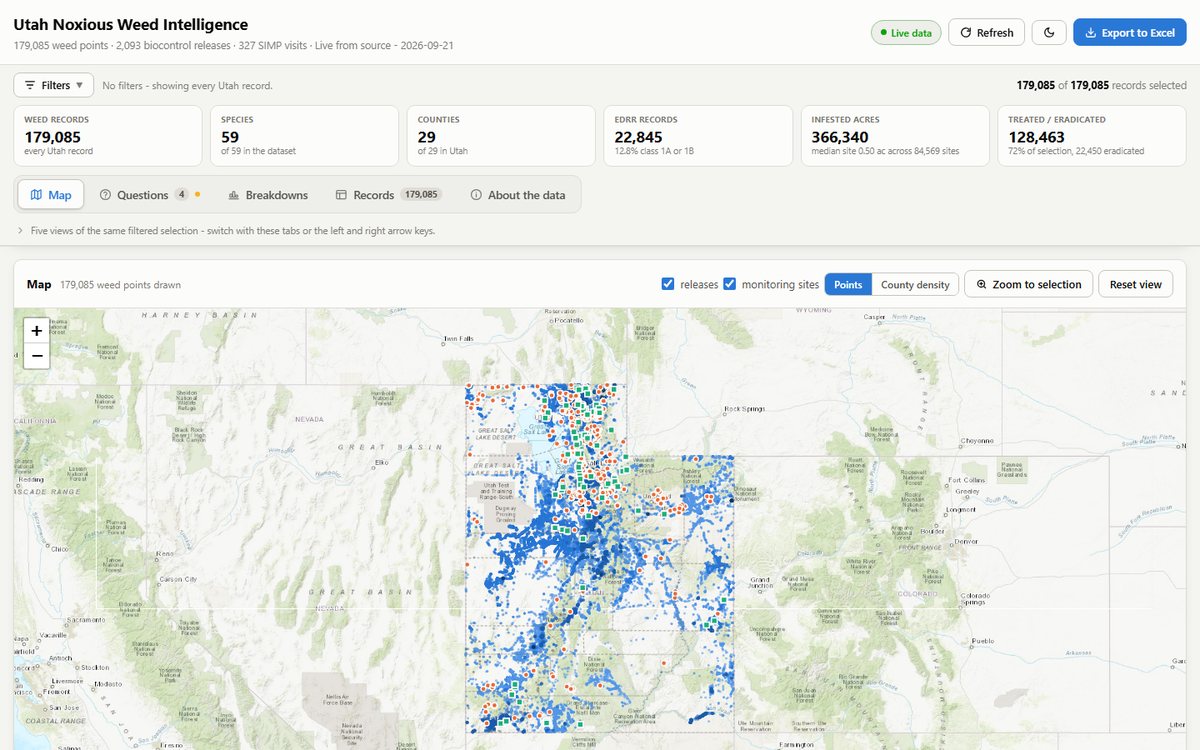Click the table icon on Records tab
The width and height of the screenshot is (1200, 750).
[341, 195]
